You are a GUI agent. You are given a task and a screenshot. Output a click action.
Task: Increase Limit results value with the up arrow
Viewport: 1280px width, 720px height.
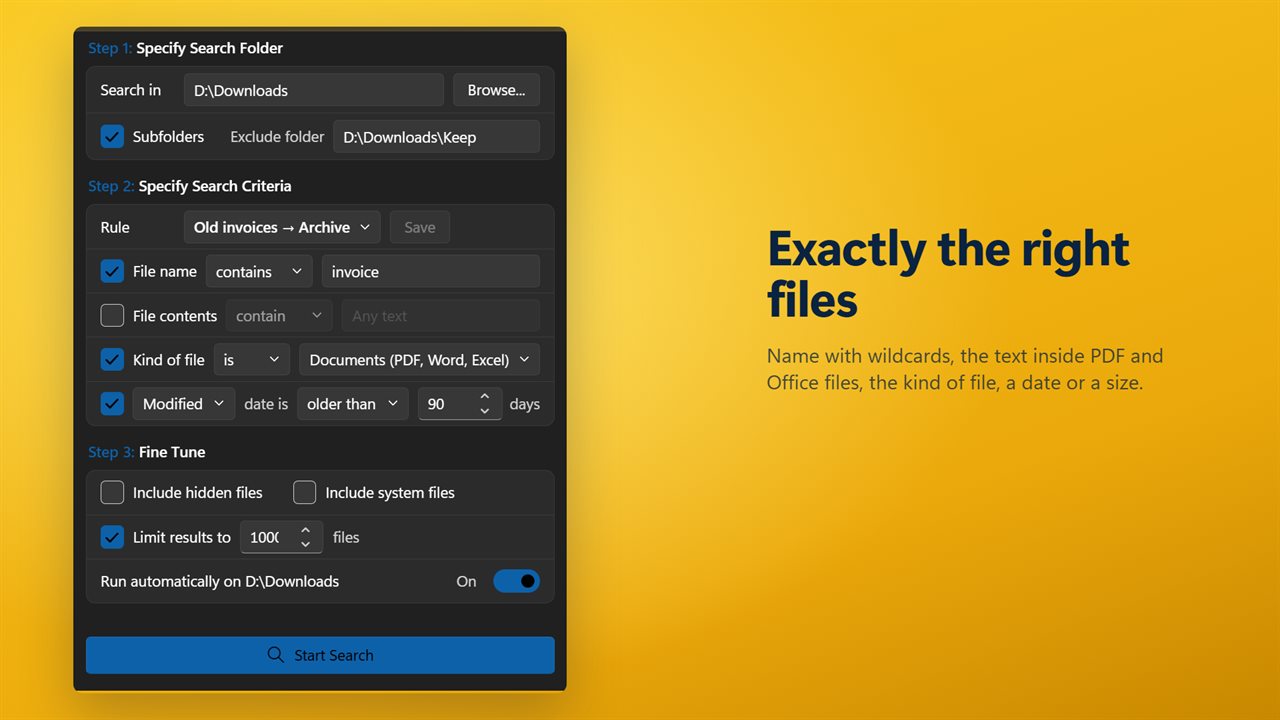pyautogui.click(x=305, y=530)
